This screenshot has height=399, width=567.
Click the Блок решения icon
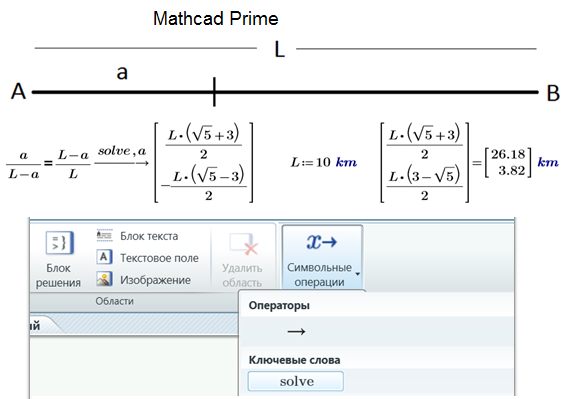(x=60, y=243)
